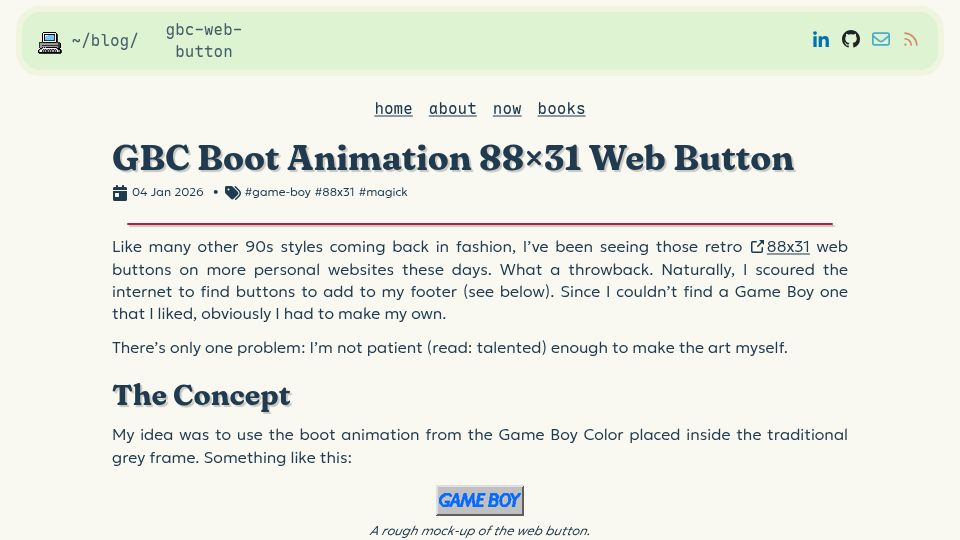Go to the ~/blog/ breadcrumb

click(x=105, y=40)
